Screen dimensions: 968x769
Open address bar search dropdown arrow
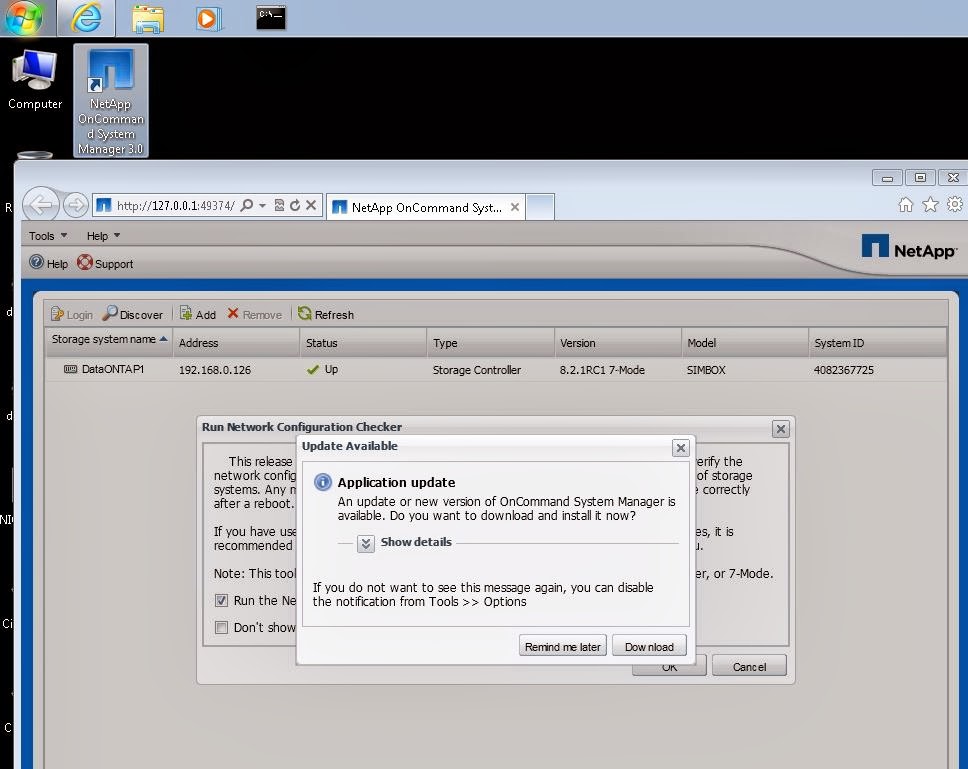[x=262, y=205]
